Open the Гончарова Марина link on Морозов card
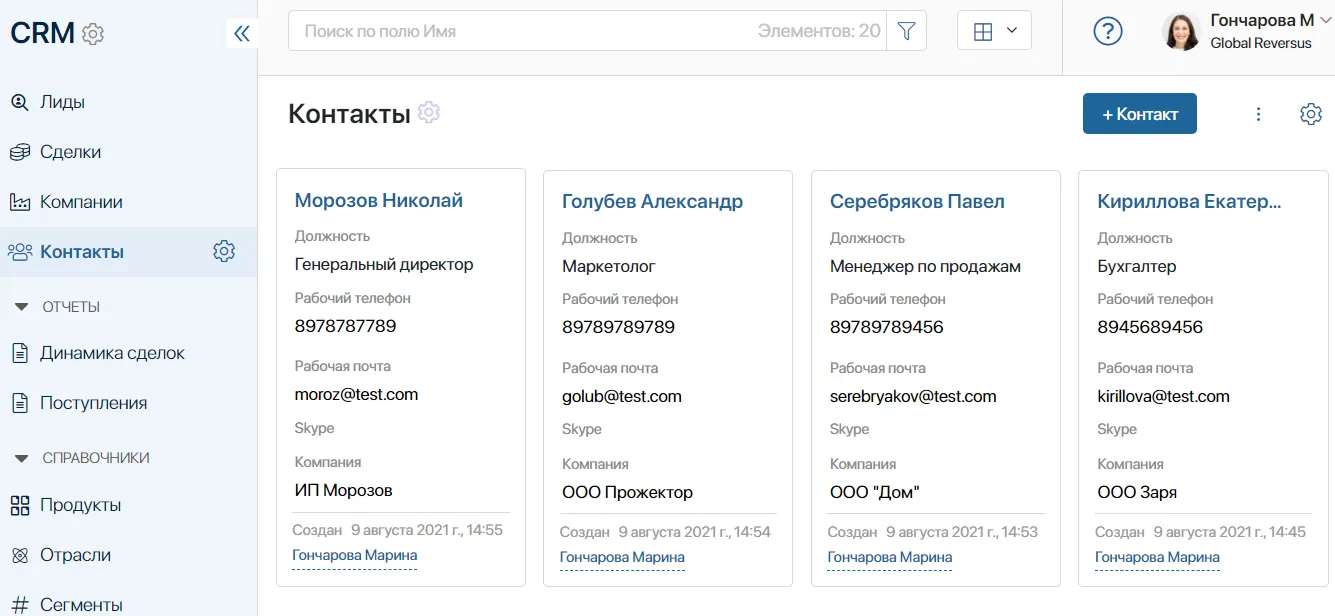This screenshot has height=616, width=1335. [x=354, y=555]
